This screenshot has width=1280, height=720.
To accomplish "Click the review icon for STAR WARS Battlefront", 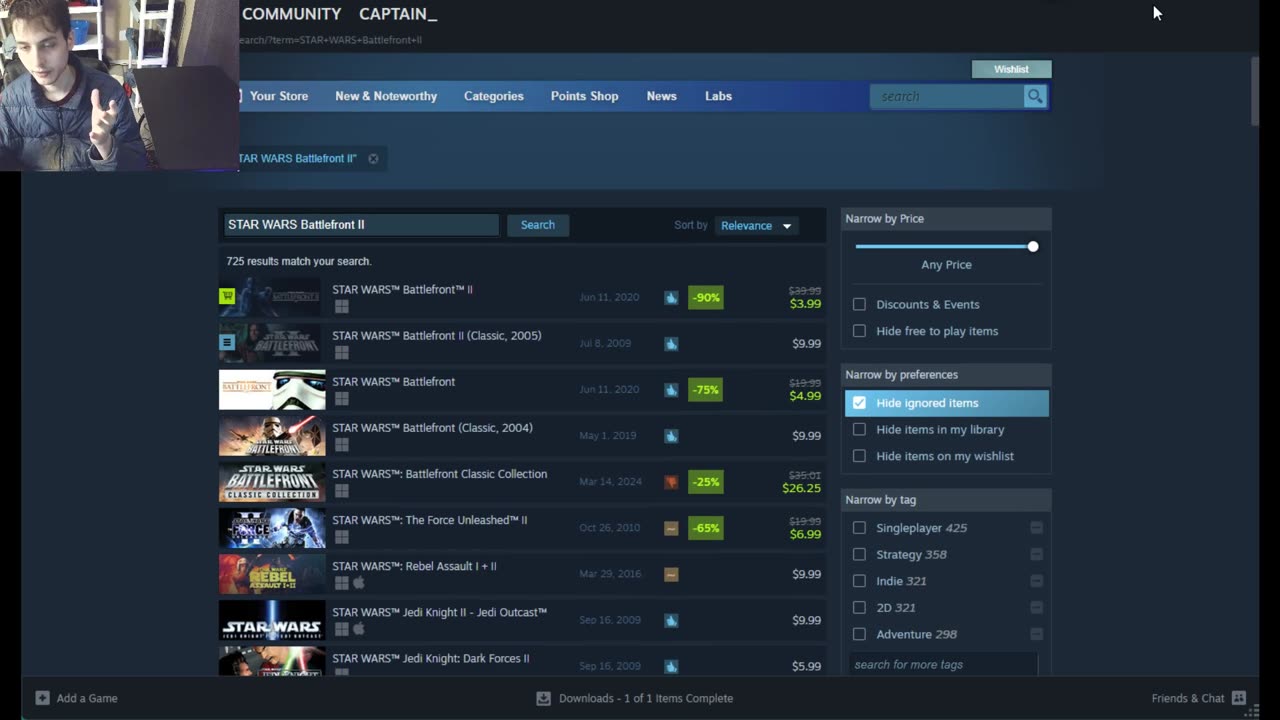I will (671, 389).
